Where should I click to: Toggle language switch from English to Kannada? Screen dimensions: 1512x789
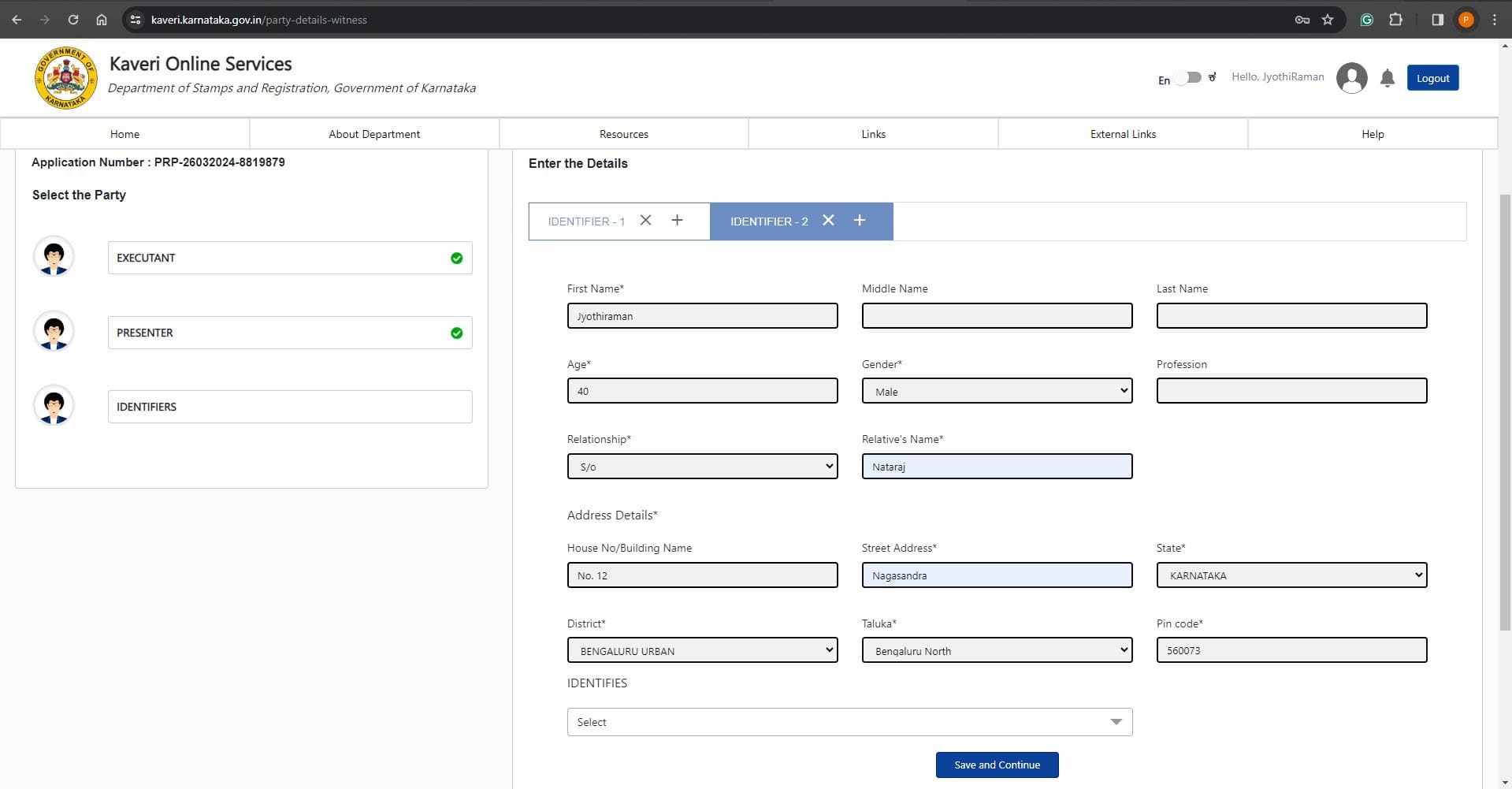coord(1188,78)
